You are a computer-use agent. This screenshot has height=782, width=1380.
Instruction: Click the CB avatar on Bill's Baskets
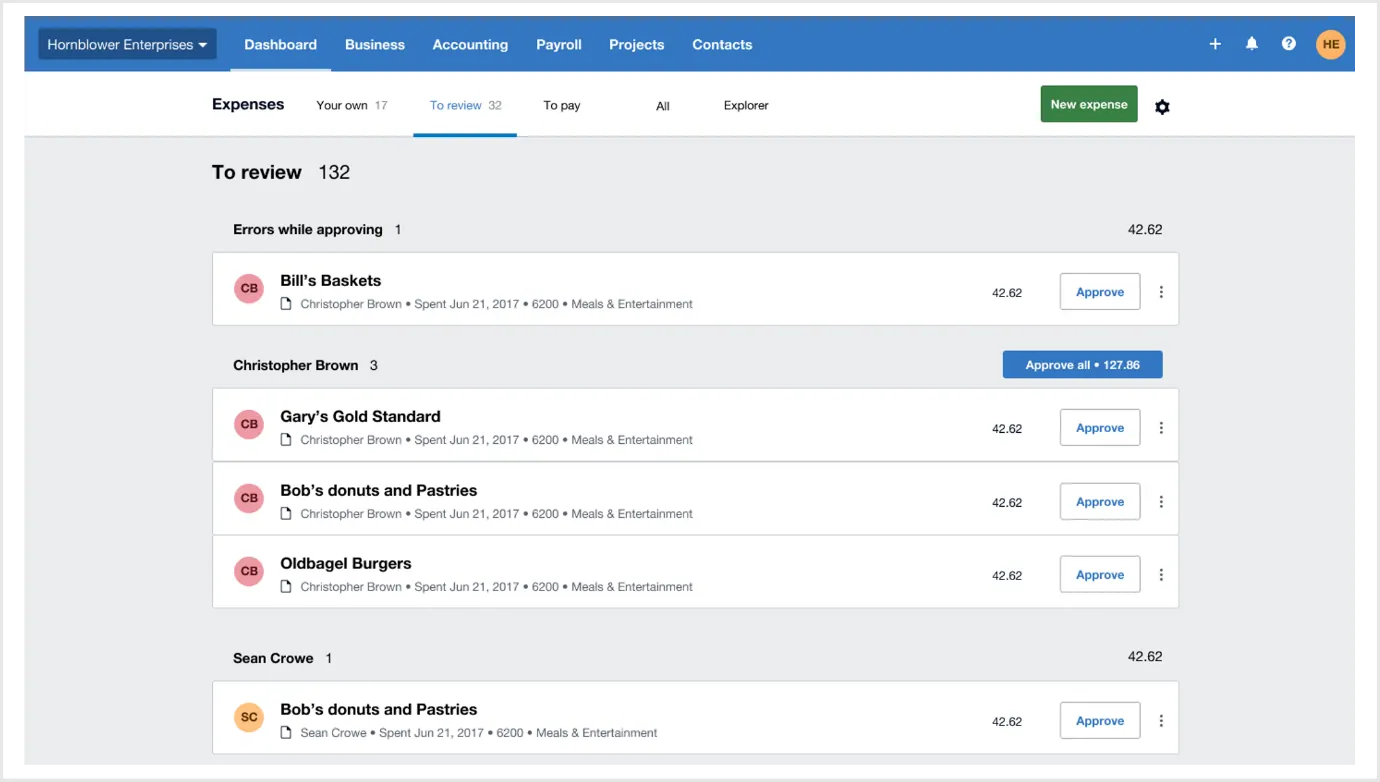pos(249,289)
